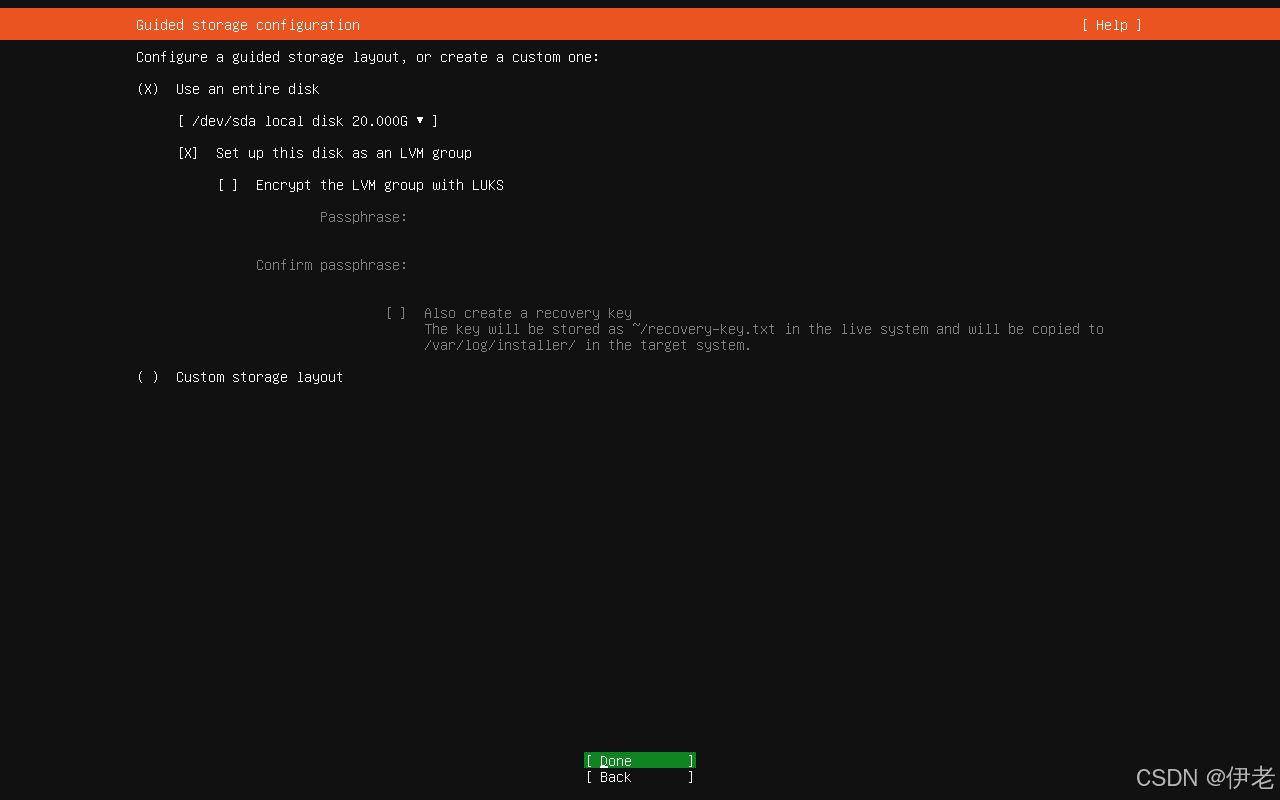The width and height of the screenshot is (1280, 800).
Task: Click the "Custom storage layout" label text
Action: coord(259,377)
